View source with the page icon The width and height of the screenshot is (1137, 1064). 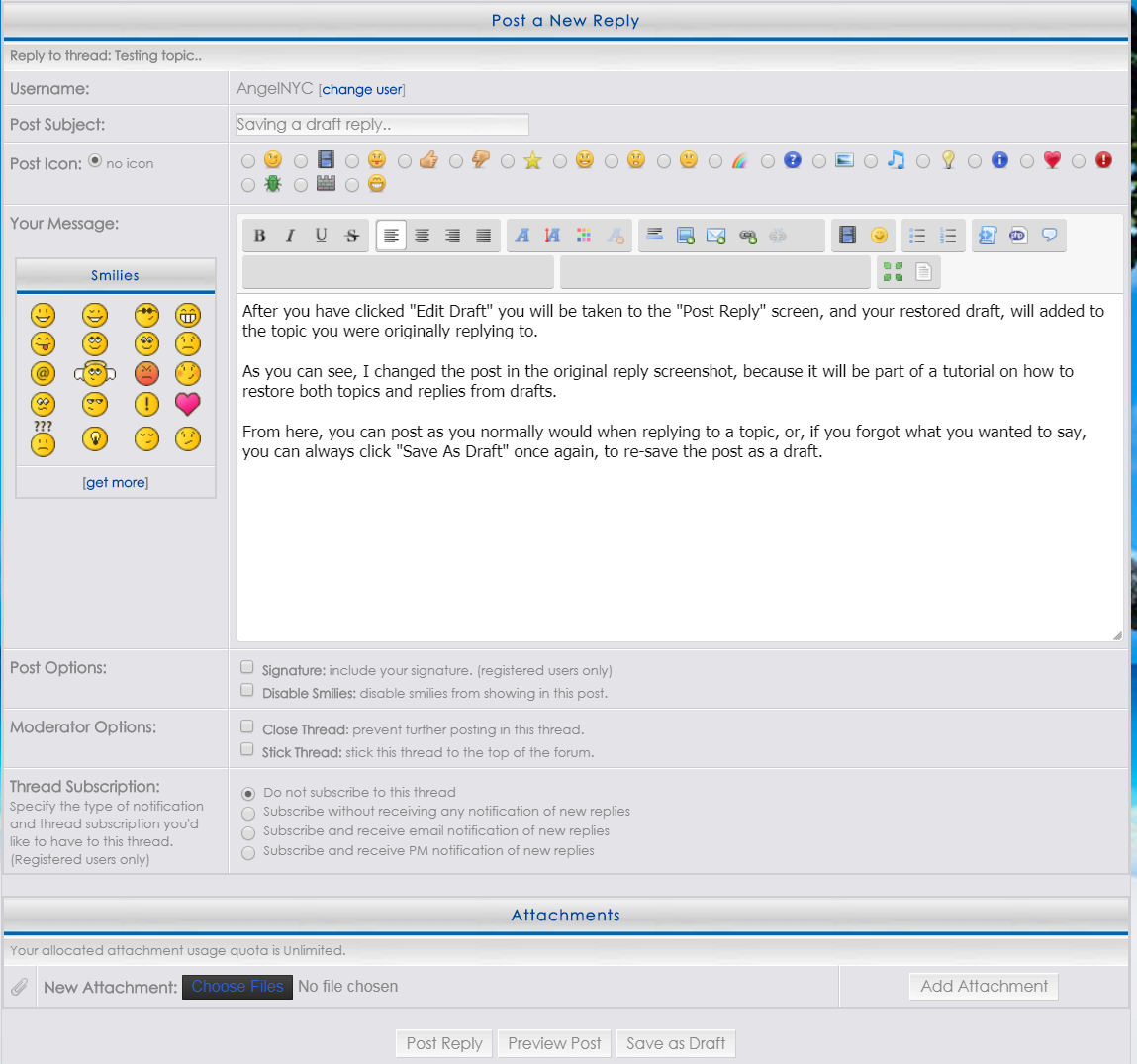(923, 272)
